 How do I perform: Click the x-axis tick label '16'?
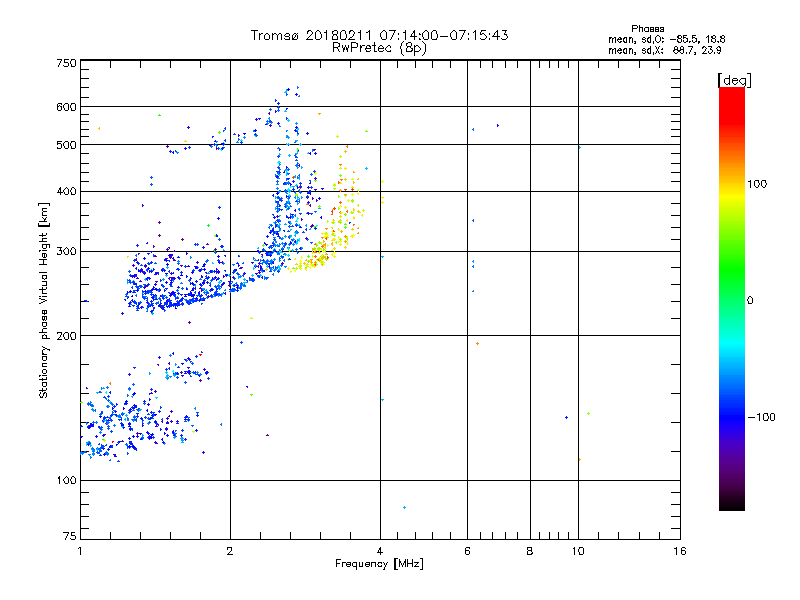pyautogui.click(x=680, y=551)
